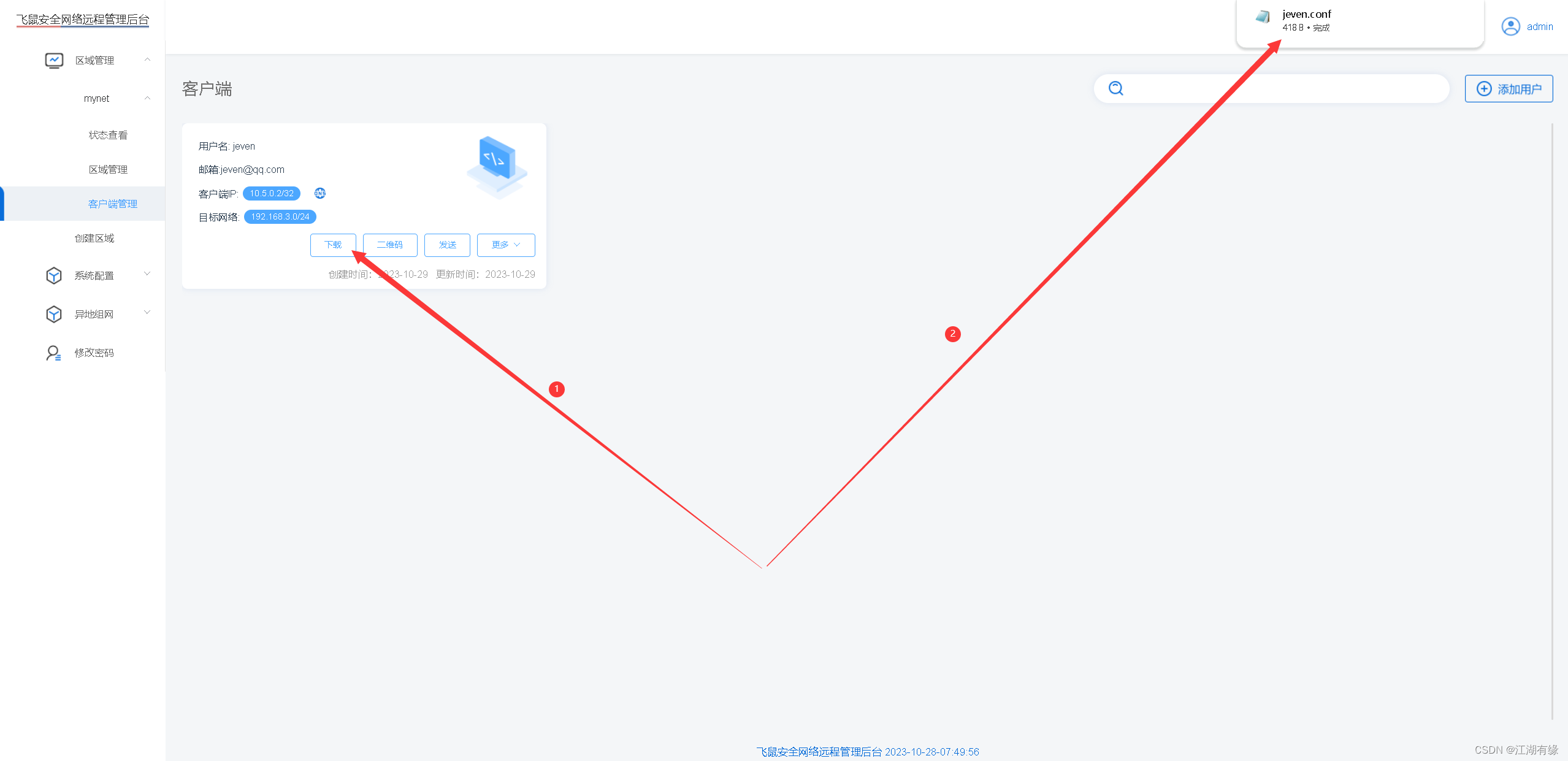Screen dimensions: 1568x761
Task: Collapse the mynet submenu chevron
Action: (x=148, y=98)
